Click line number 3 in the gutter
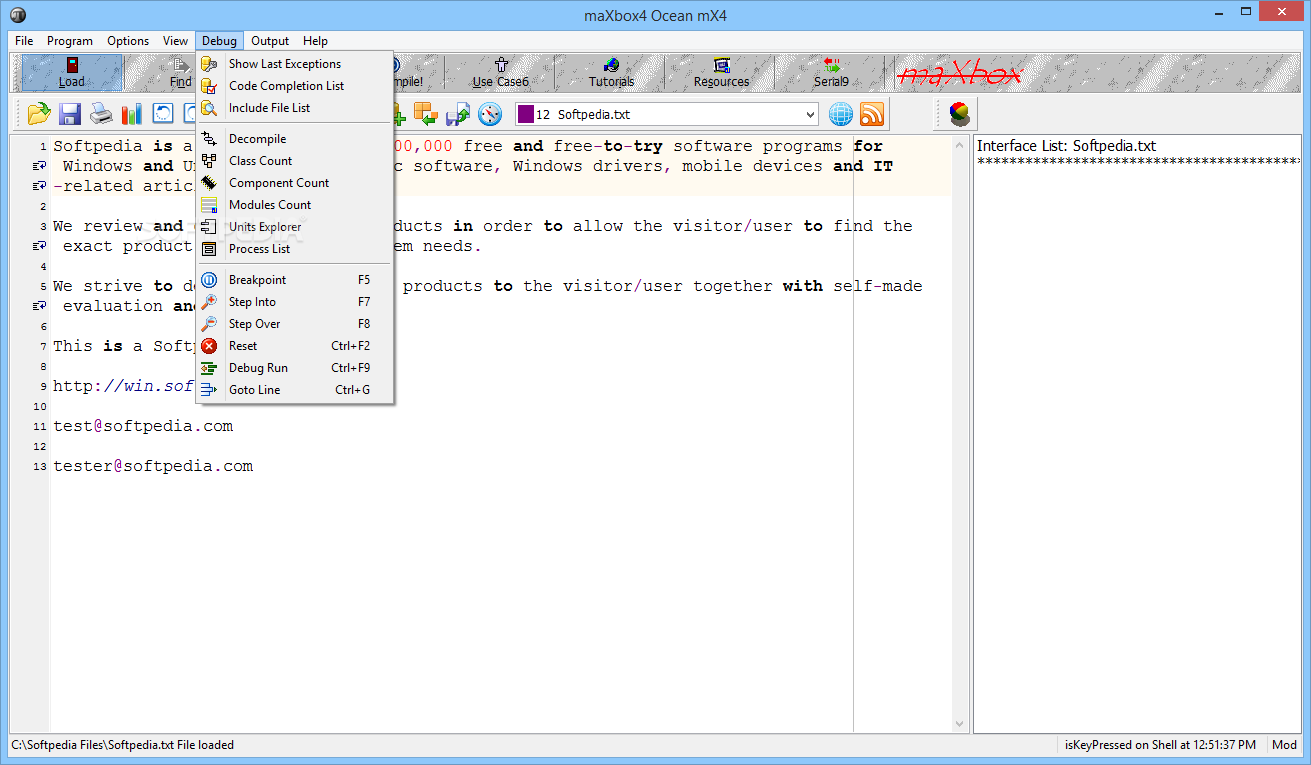Image resolution: width=1311 pixels, height=765 pixels. click(x=43, y=227)
